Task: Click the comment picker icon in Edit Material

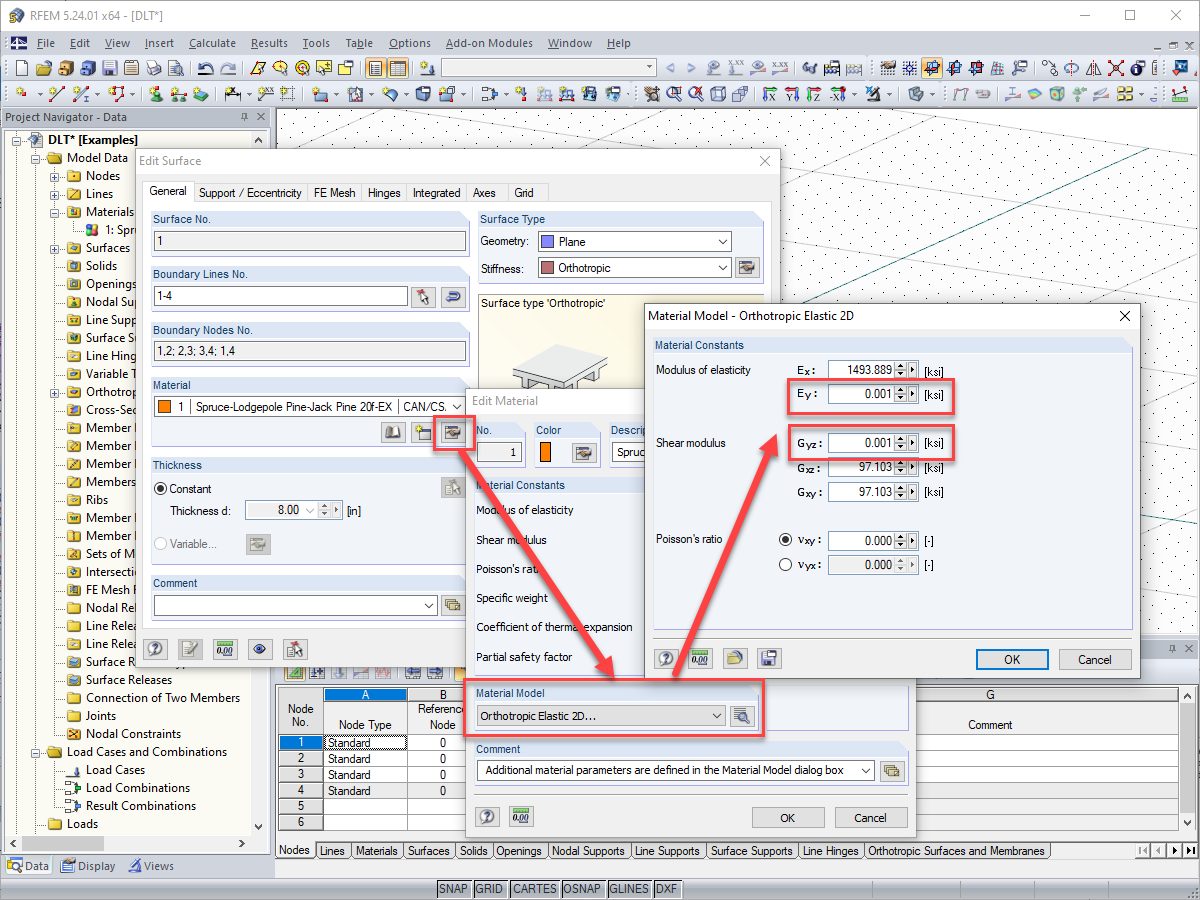Action: (x=893, y=770)
